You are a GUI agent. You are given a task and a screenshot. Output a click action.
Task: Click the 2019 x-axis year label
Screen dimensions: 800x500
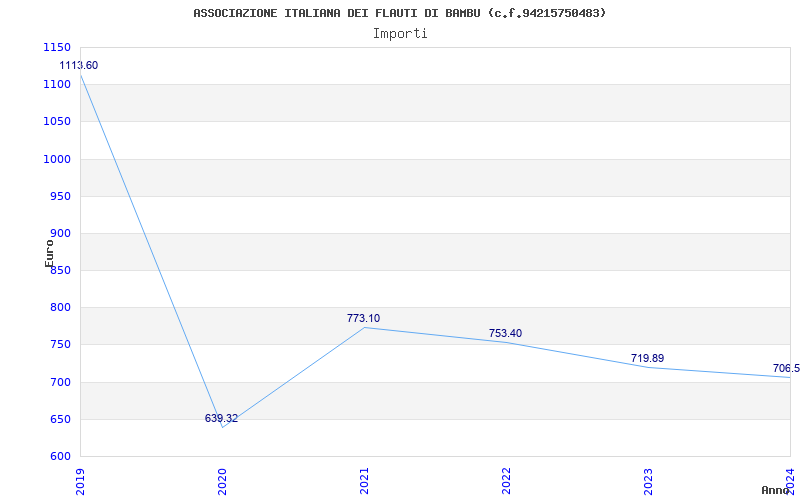[x=81, y=481]
